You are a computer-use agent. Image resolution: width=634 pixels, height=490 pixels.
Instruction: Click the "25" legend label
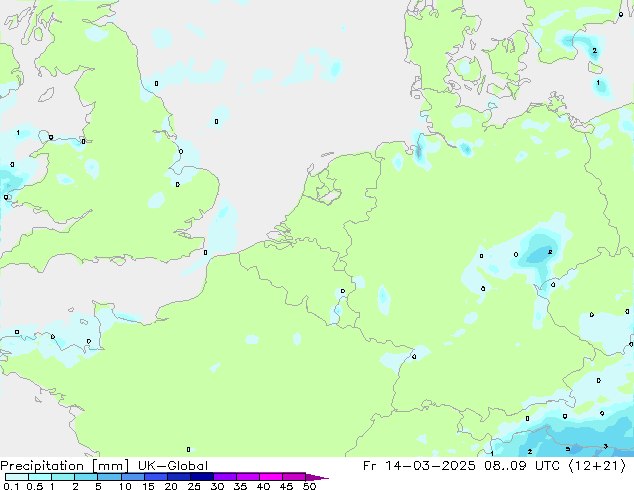pos(194,486)
